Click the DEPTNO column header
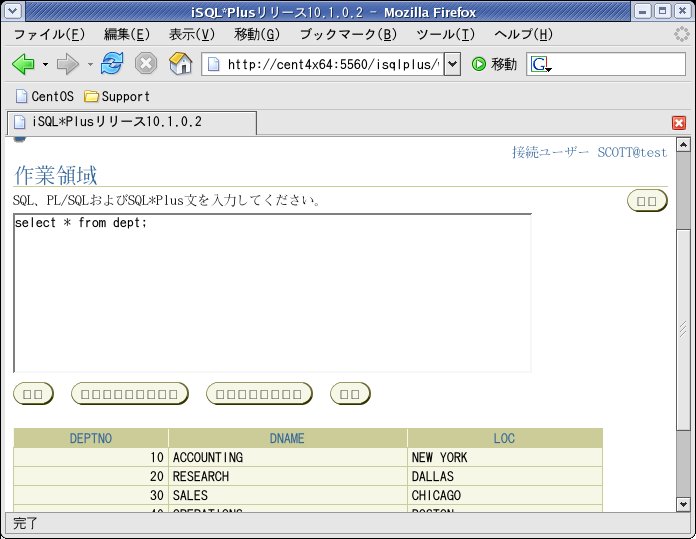Viewport: 696px width, 539px height. pyautogui.click(x=91, y=438)
